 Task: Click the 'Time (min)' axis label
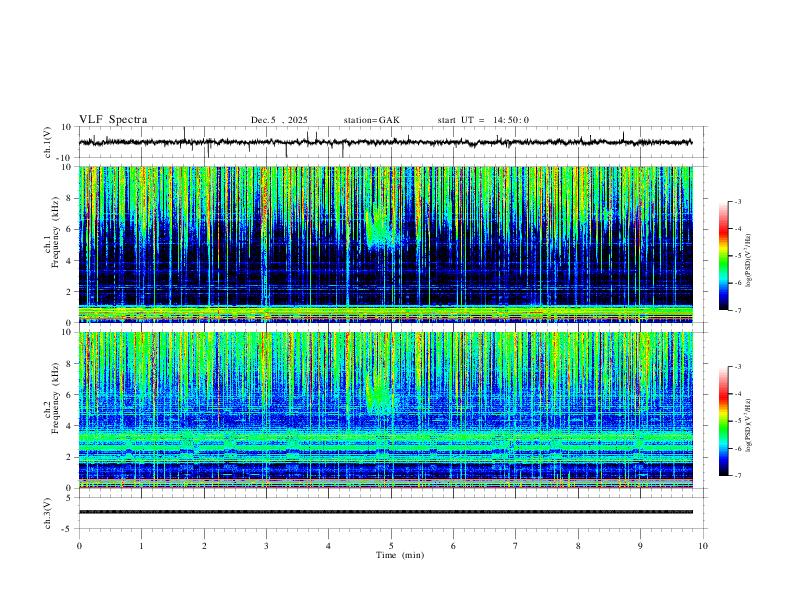[x=400, y=555]
